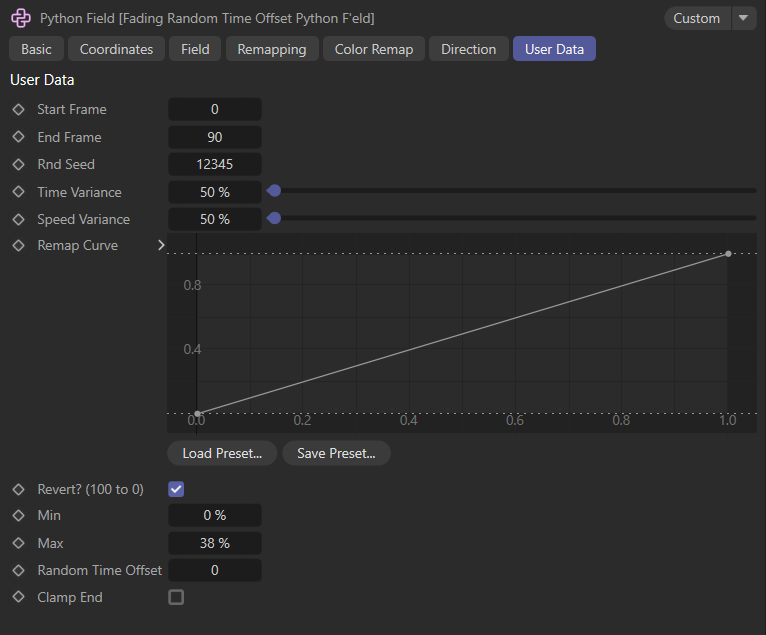Click keyframe diamond next to End Frame
The image size is (766, 635).
coord(18,137)
